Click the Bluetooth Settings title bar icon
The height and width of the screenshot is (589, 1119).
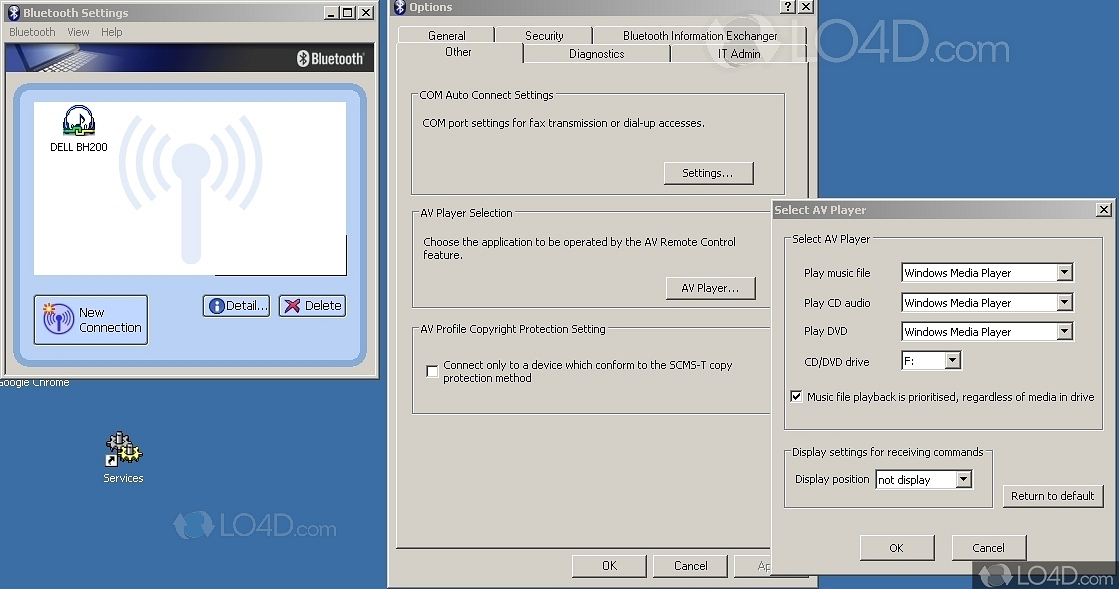click(13, 13)
